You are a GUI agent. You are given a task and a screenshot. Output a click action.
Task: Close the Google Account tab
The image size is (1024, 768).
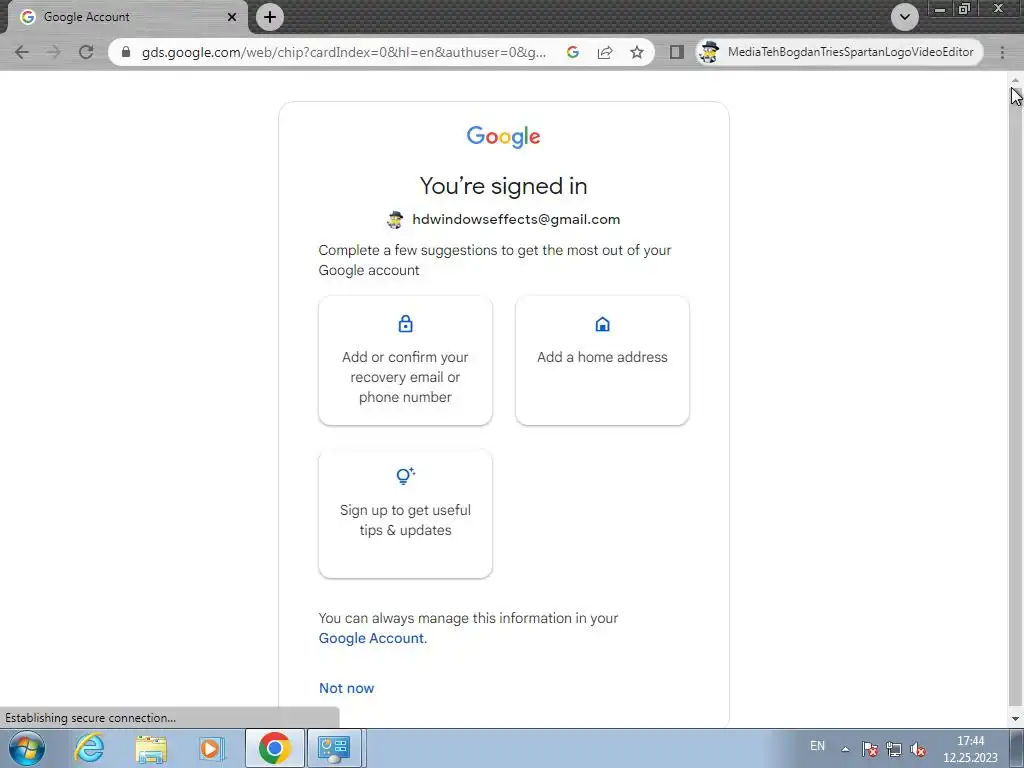pyautogui.click(x=232, y=17)
